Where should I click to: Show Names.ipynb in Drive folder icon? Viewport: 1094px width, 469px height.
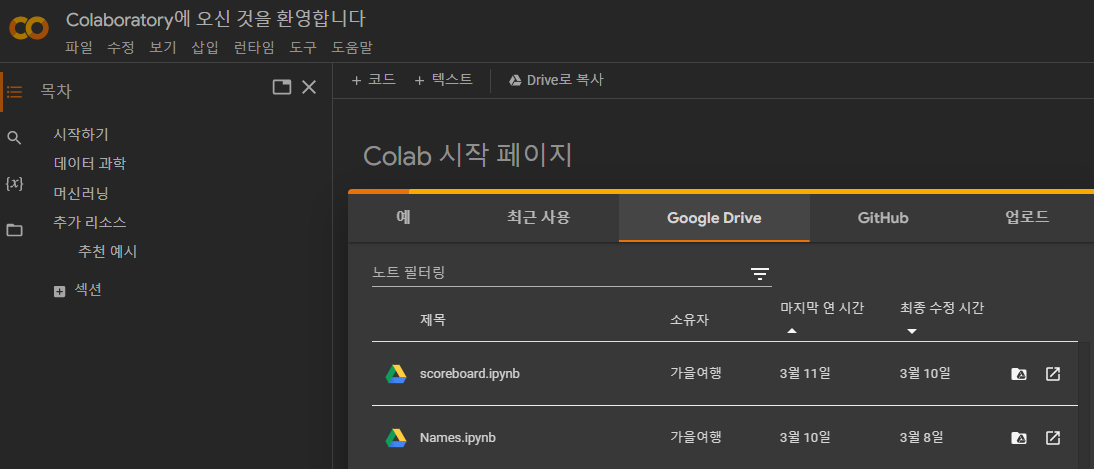coord(1019,438)
